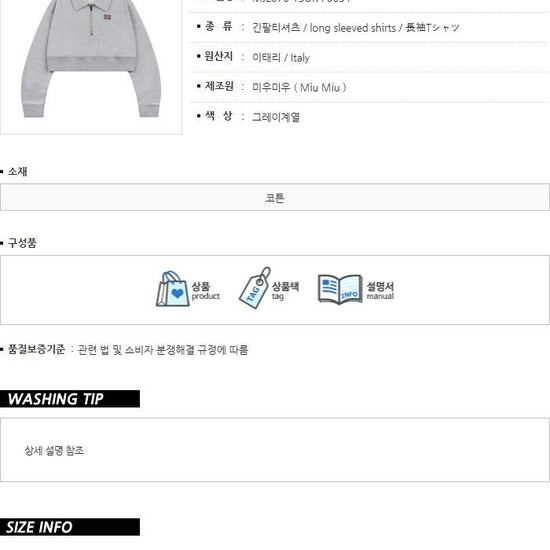The image size is (550, 550).
Task: Click the 이태리 / Italy origin text
Action: [x=281, y=57]
